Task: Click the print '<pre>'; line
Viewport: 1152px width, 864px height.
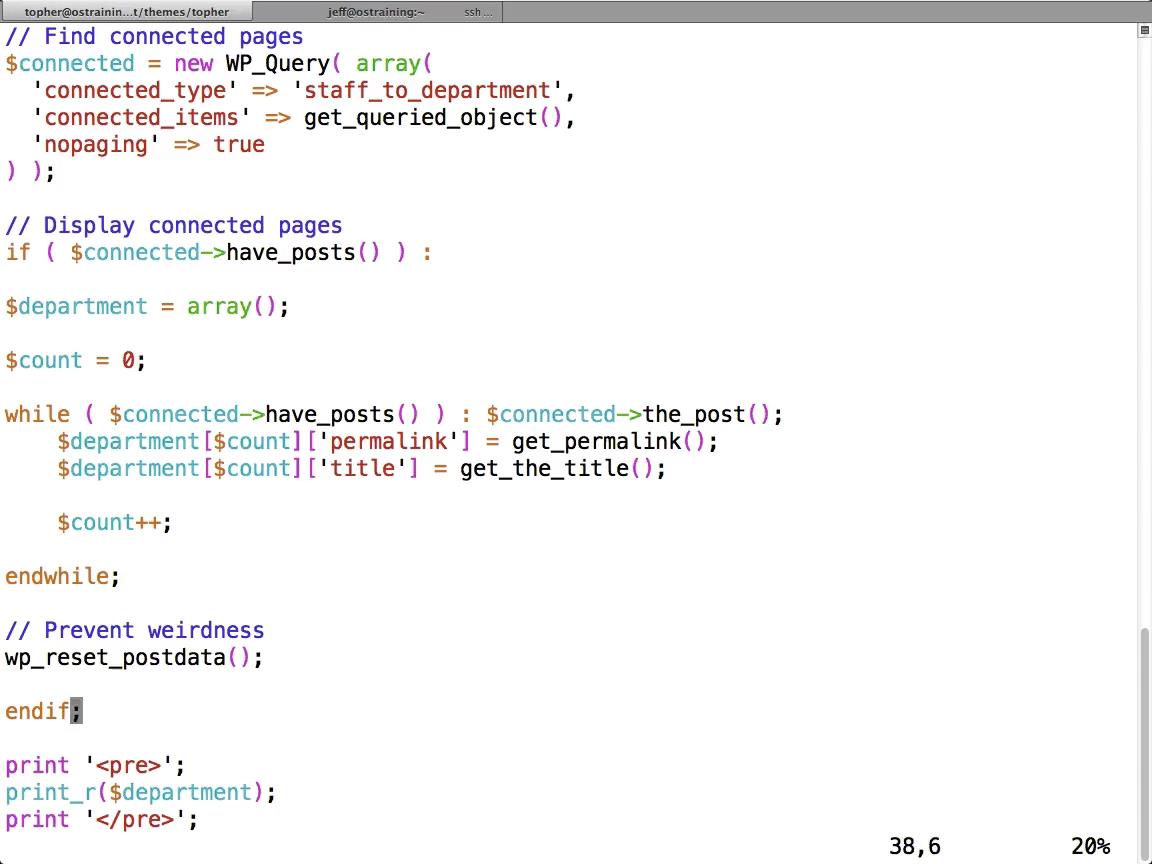Action: 96,766
